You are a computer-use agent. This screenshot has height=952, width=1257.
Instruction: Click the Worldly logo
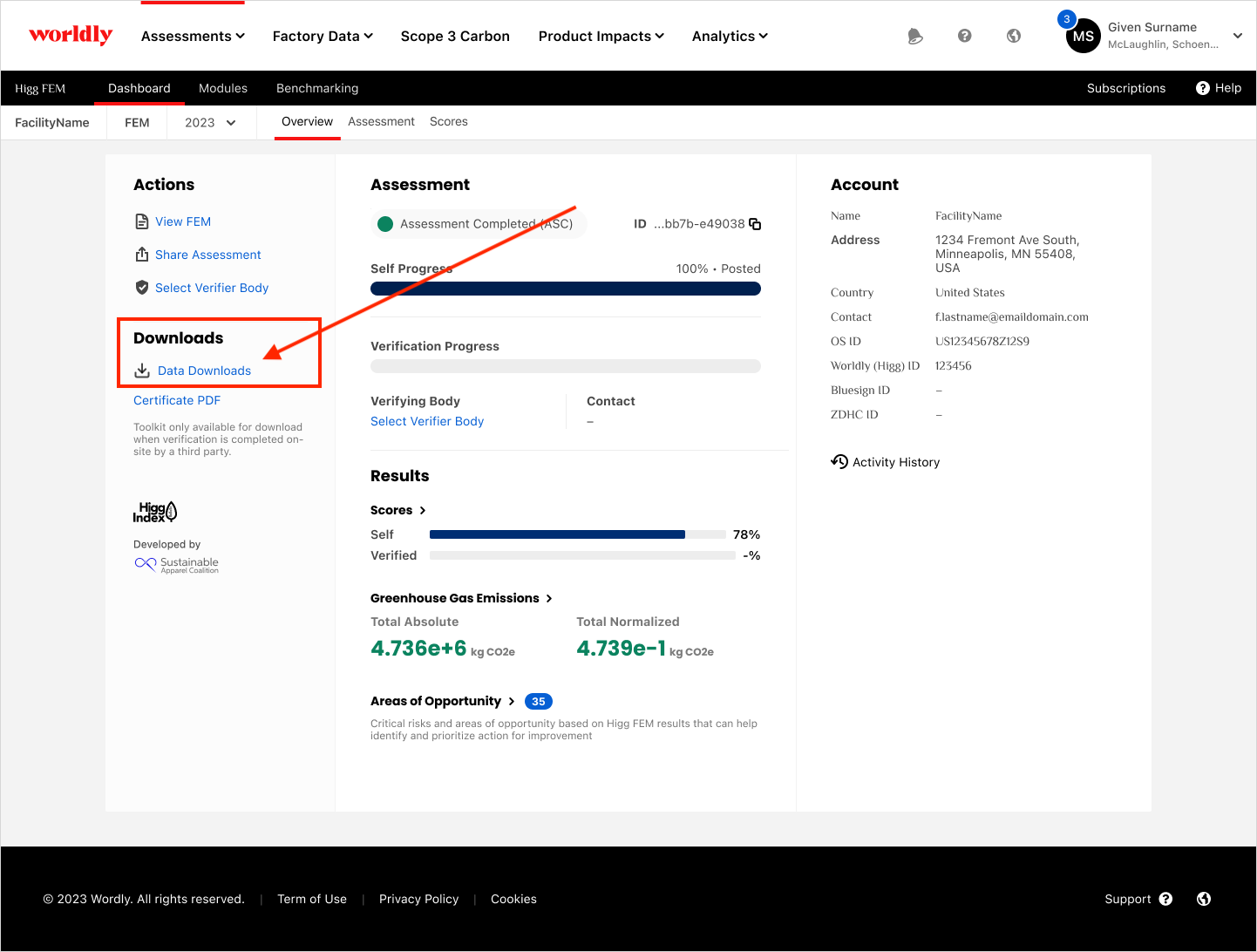coord(71,35)
